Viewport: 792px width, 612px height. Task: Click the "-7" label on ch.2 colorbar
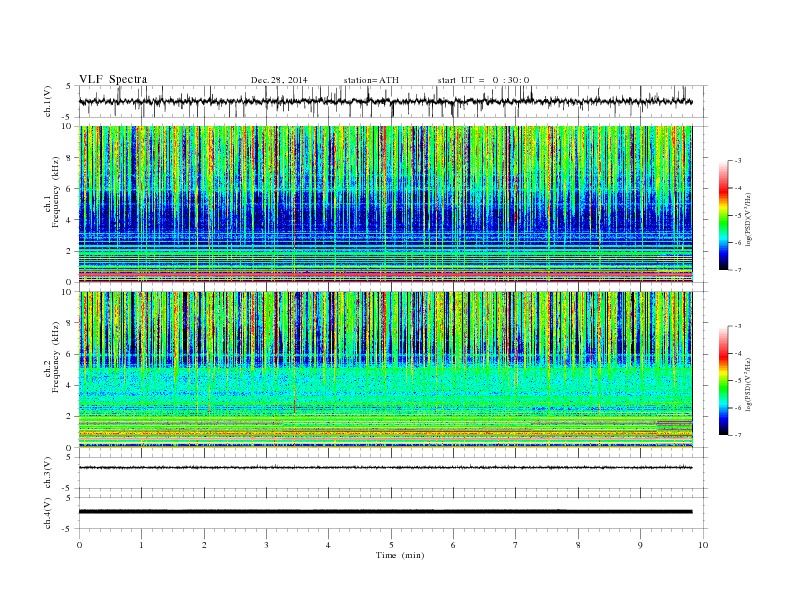pyautogui.click(x=737, y=435)
